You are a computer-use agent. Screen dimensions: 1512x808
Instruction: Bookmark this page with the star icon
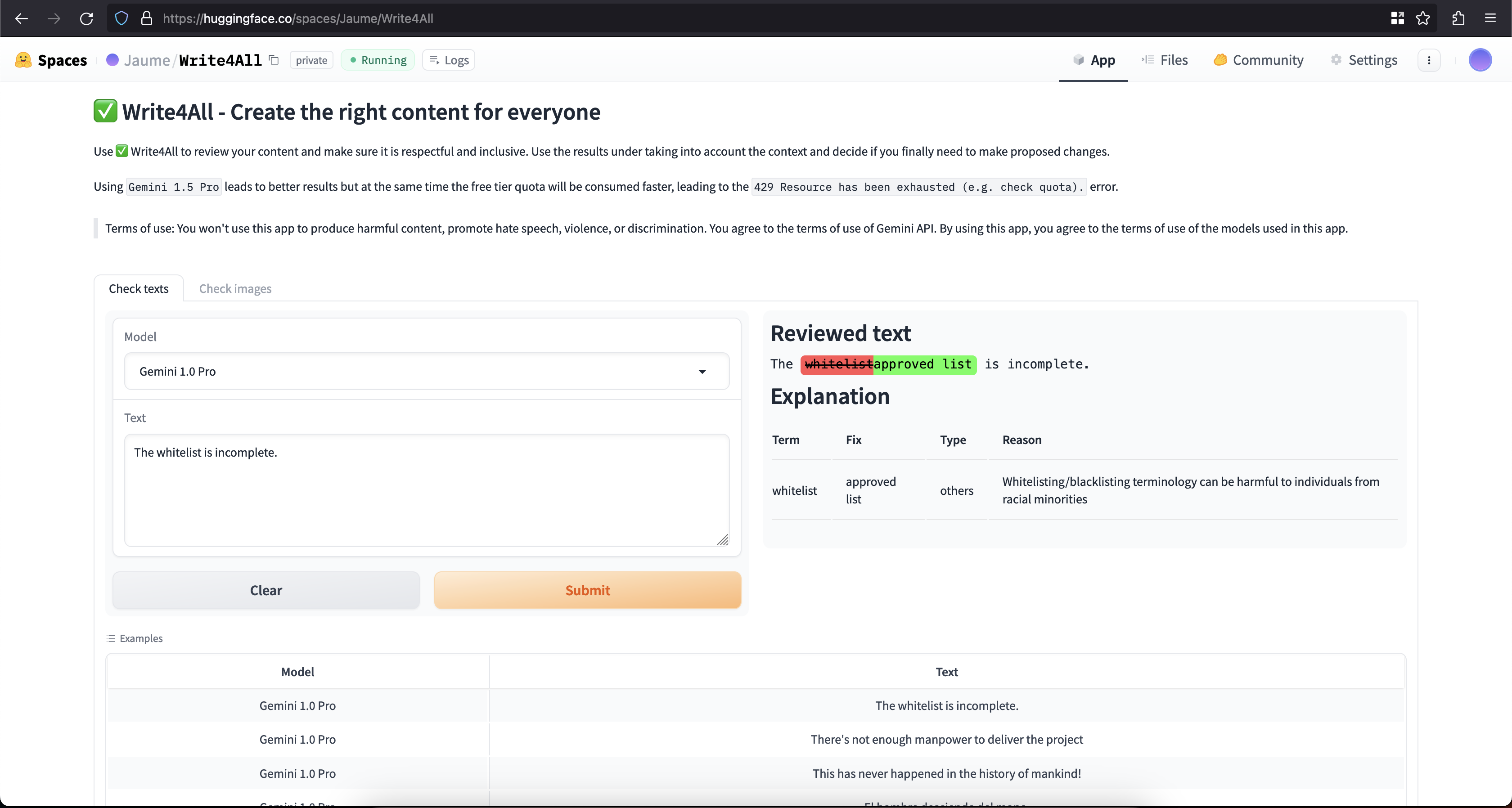pos(1423,18)
